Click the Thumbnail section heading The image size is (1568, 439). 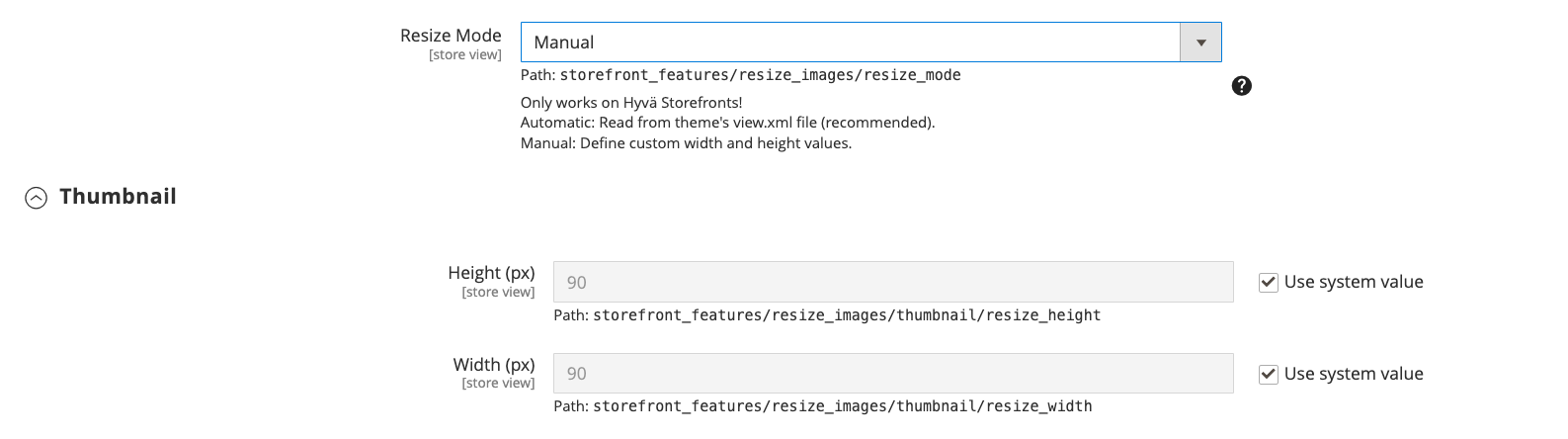pos(118,197)
